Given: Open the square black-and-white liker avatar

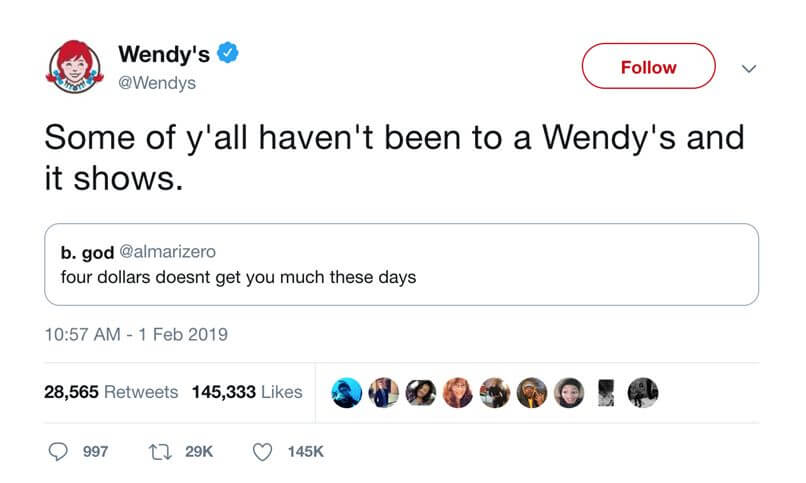Looking at the screenshot, I should pos(607,392).
